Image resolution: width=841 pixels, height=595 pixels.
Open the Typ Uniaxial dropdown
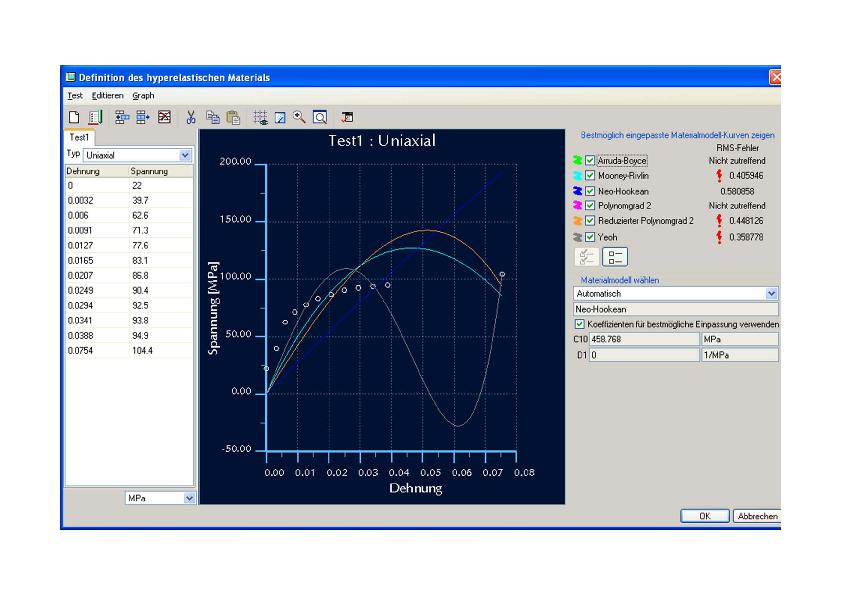point(185,155)
